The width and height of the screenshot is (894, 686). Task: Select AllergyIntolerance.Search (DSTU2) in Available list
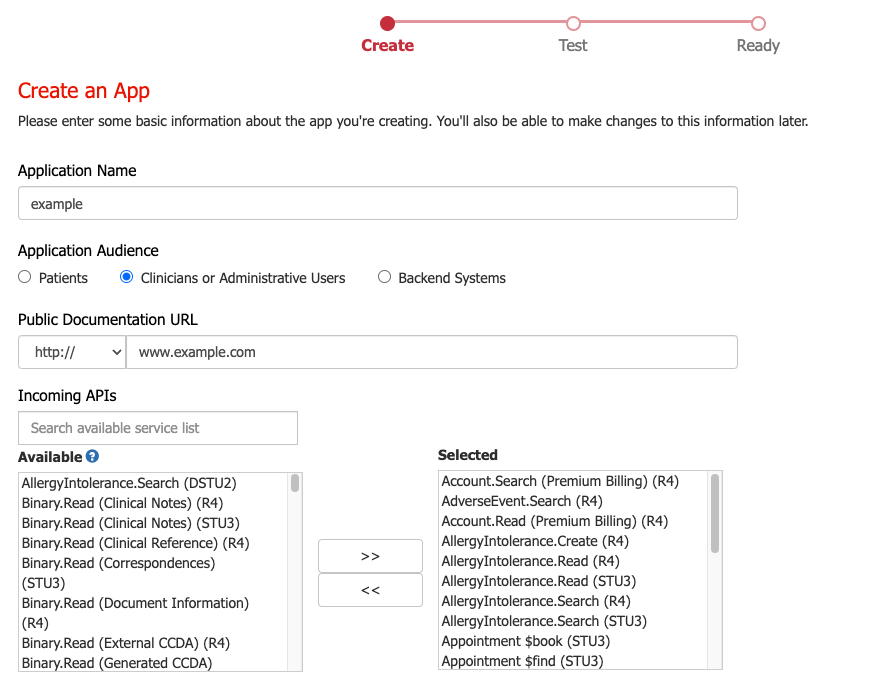[x=129, y=482]
